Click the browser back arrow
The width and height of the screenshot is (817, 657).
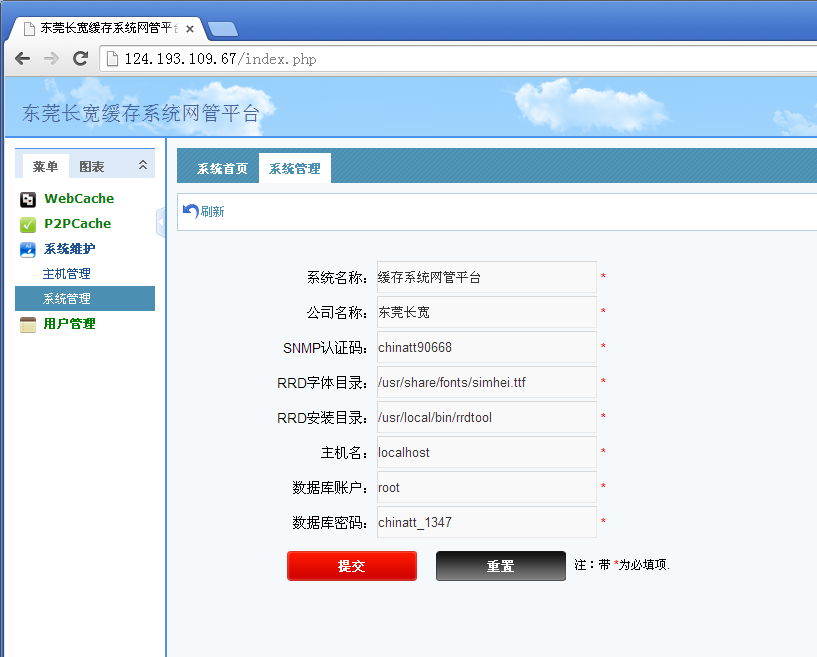click(22, 58)
